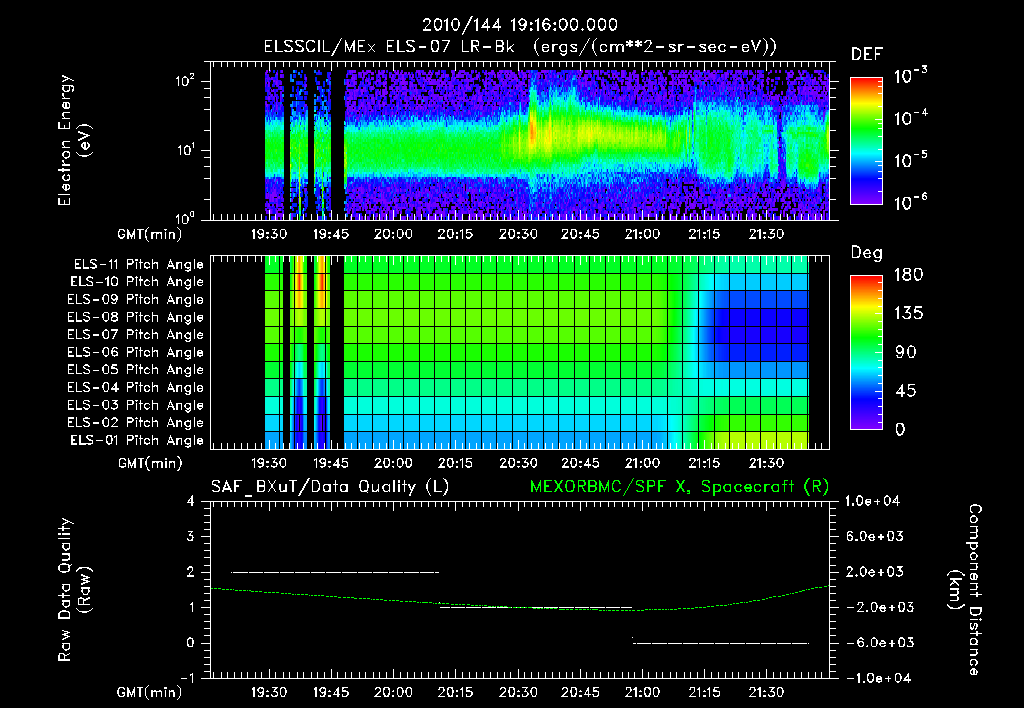This screenshot has height=708, width=1024.
Task: Click the DEF color bar legend
Action: [866, 140]
